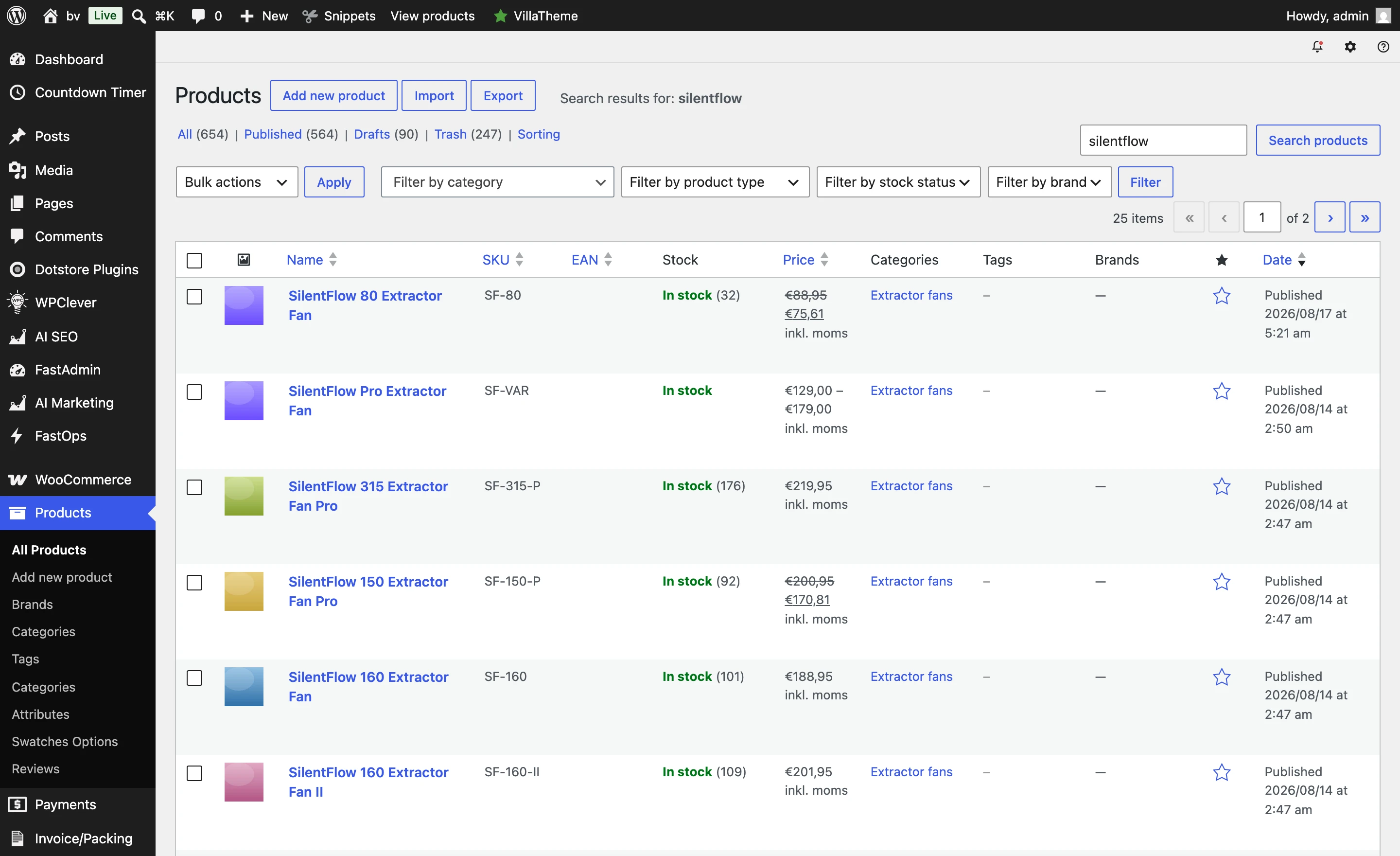Image resolution: width=1400 pixels, height=856 pixels.
Task: Click the home site icon
Action: (50, 16)
